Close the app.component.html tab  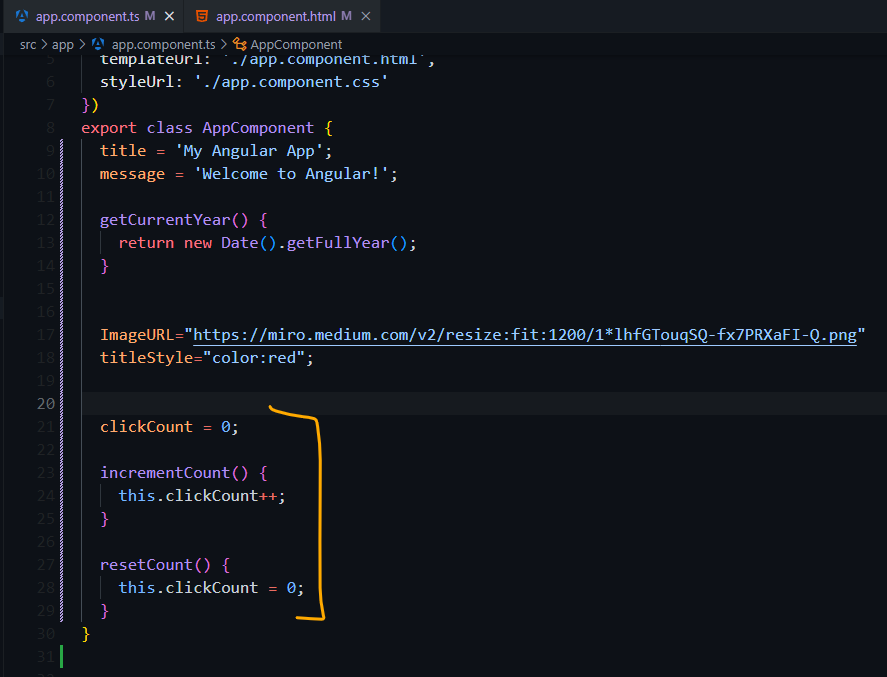(366, 16)
